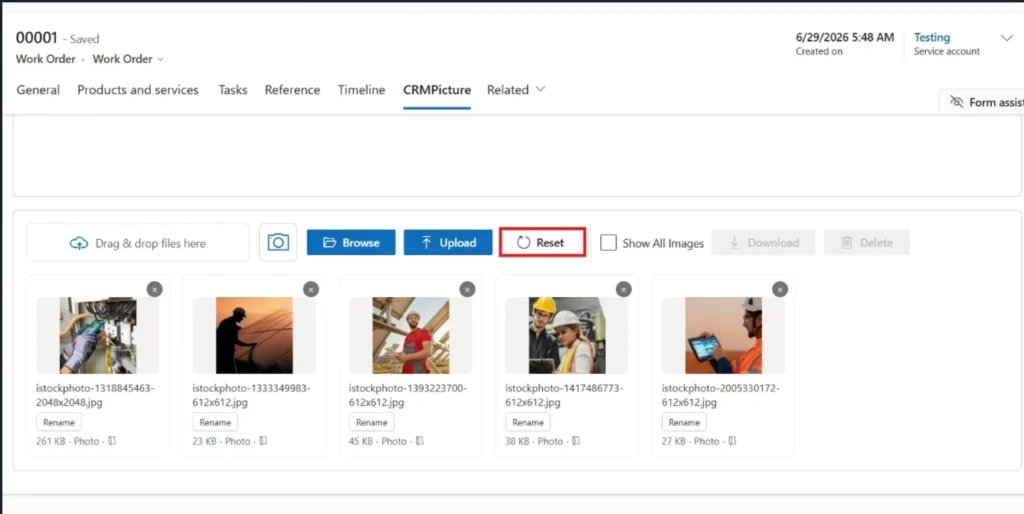The height and width of the screenshot is (514, 1024).
Task: Open the worker holding tablet thumbnail
Action: (724, 336)
